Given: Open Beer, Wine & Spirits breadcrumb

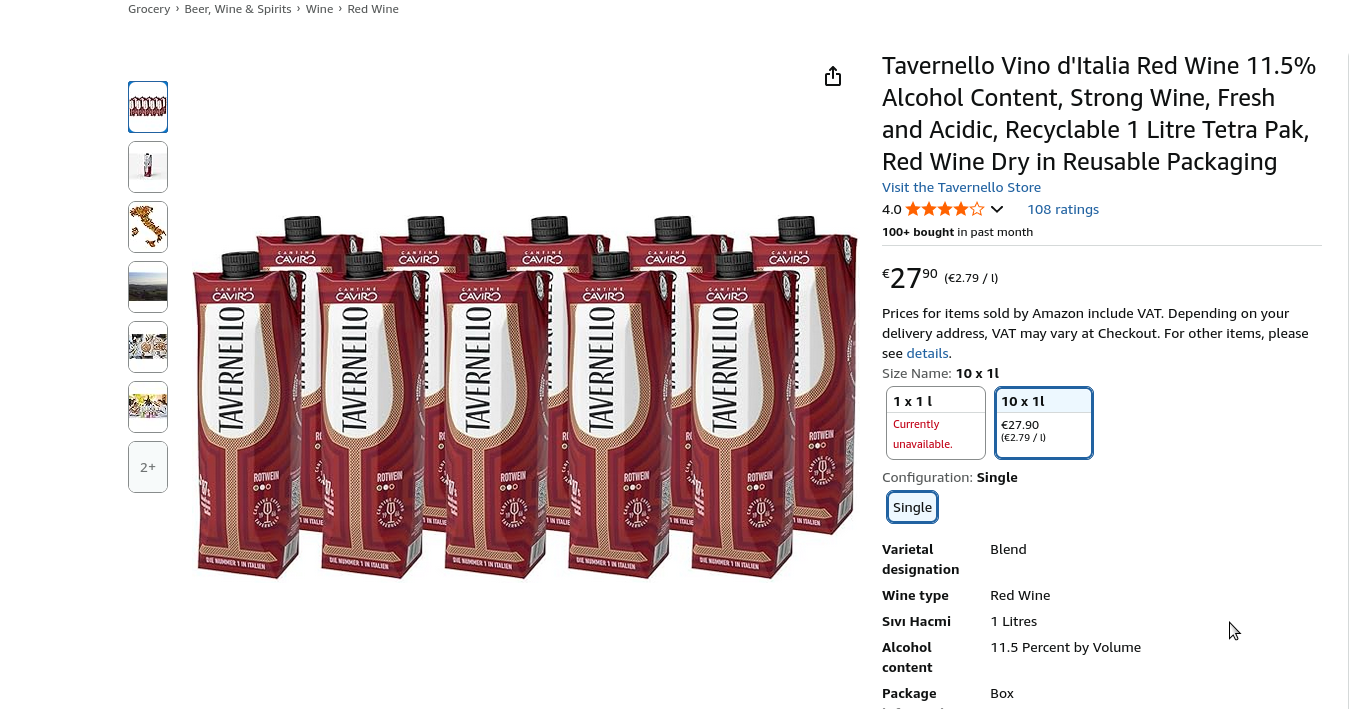Looking at the screenshot, I should click(238, 9).
